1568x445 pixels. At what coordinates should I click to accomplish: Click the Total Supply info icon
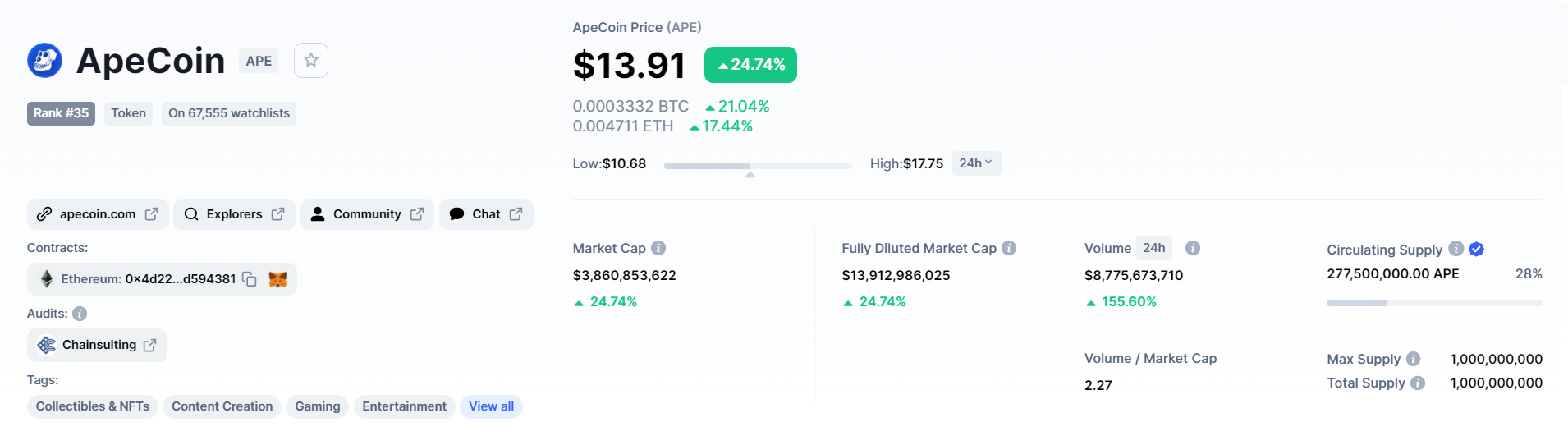point(1418,383)
